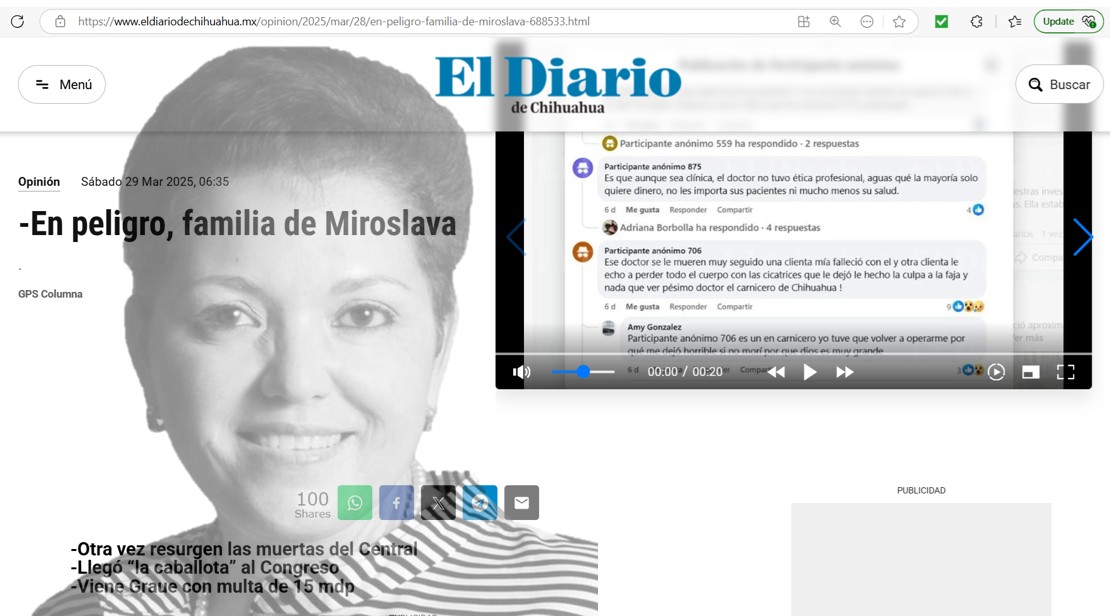Share article via Telegram

480,503
